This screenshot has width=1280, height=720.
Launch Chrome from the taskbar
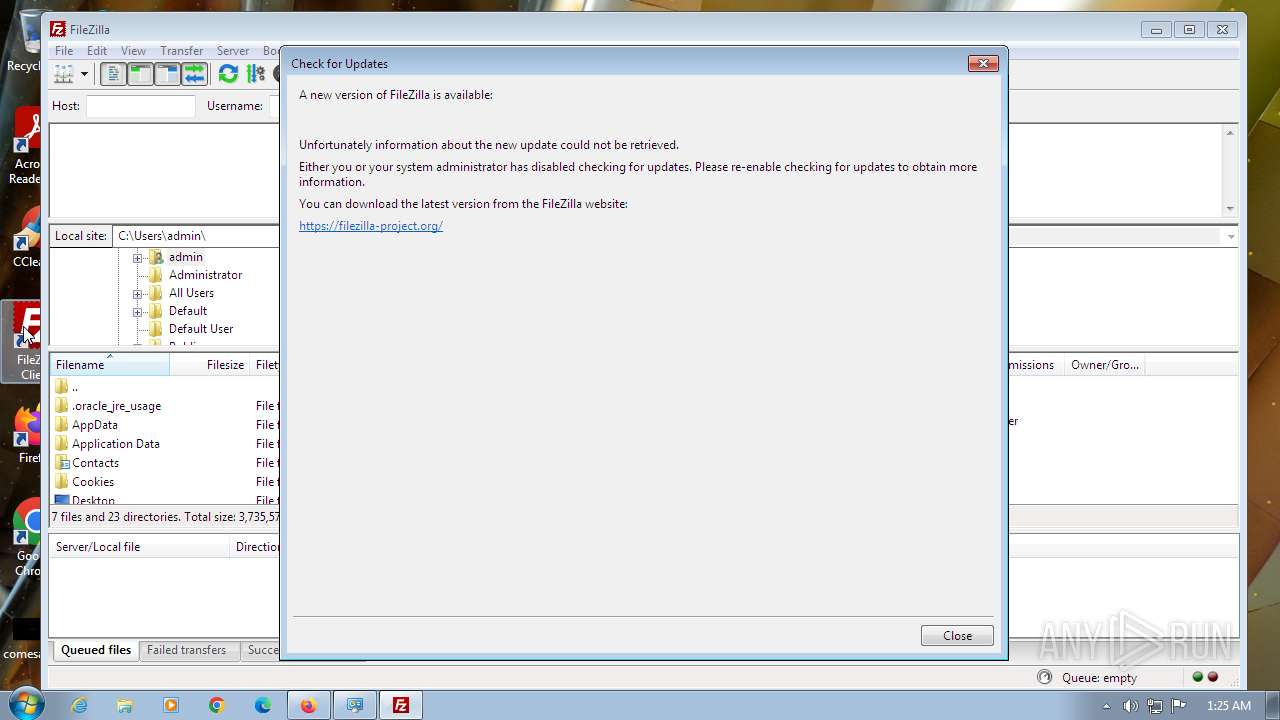pyautogui.click(x=217, y=705)
